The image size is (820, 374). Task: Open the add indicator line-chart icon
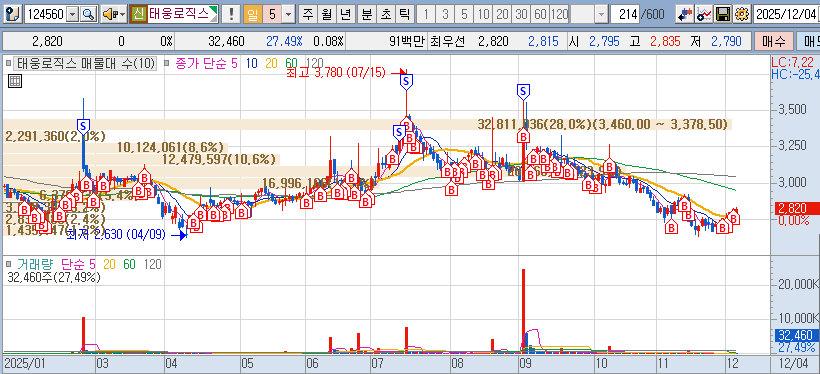point(705,14)
